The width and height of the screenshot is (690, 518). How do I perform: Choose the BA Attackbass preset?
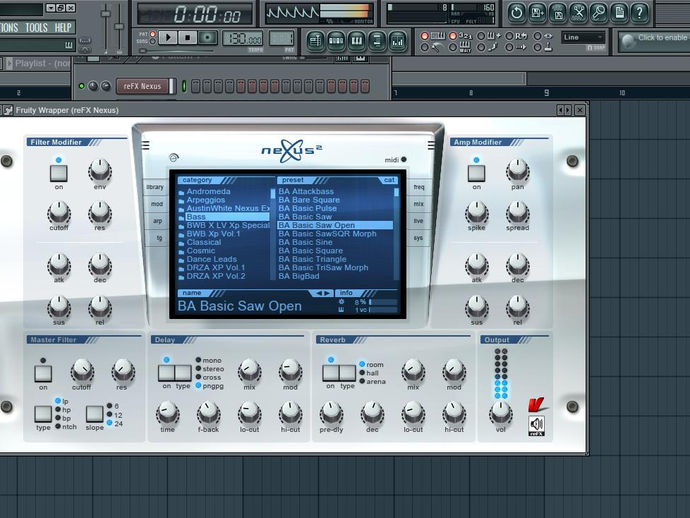[x=306, y=191]
